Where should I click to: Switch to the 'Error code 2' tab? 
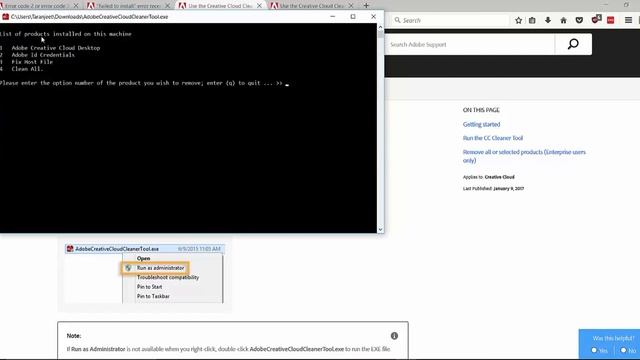point(36,6)
